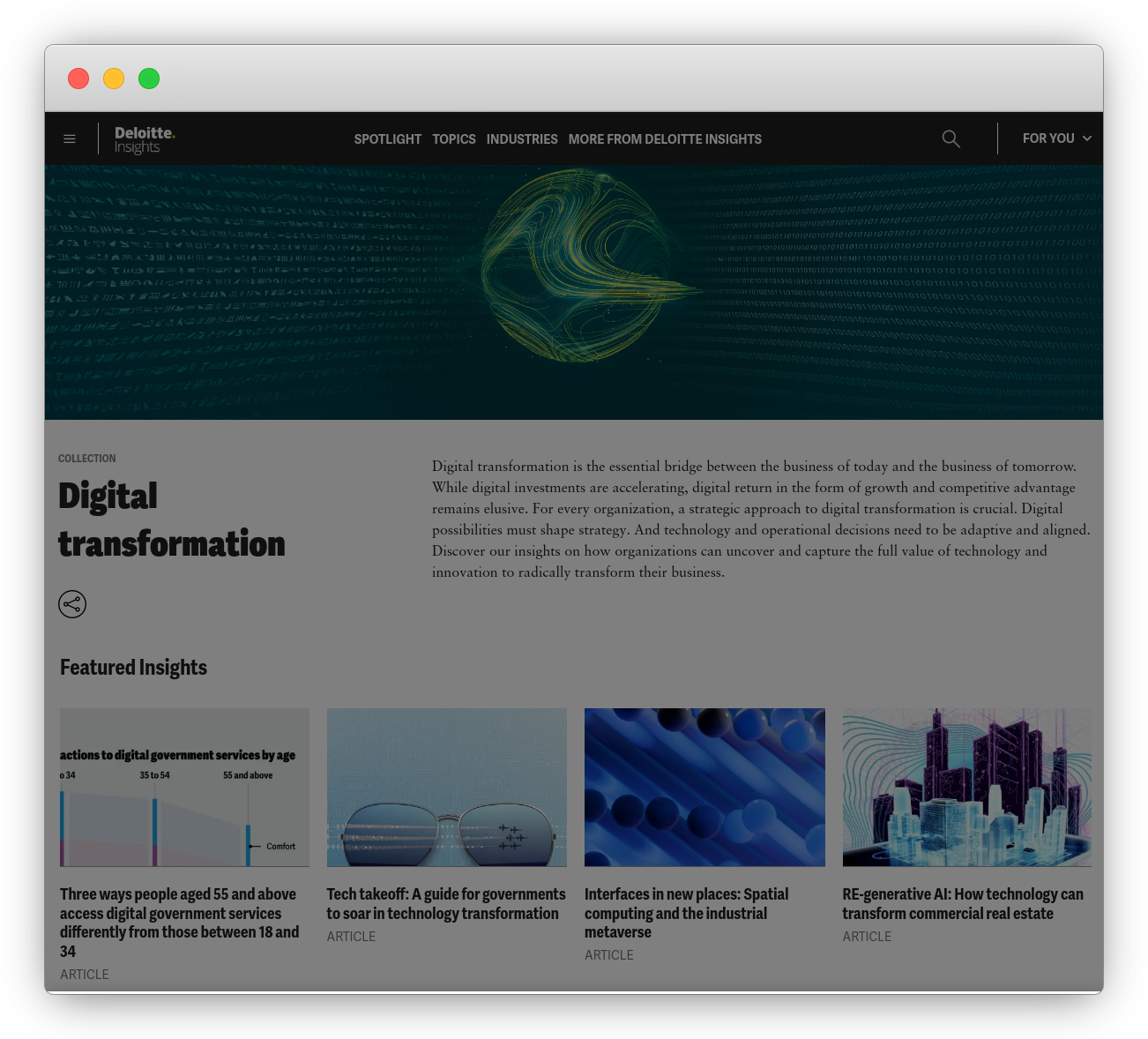The width and height of the screenshot is (1148, 1039).
Task: Click the chevron next to For You
Action: [1086, 138]
